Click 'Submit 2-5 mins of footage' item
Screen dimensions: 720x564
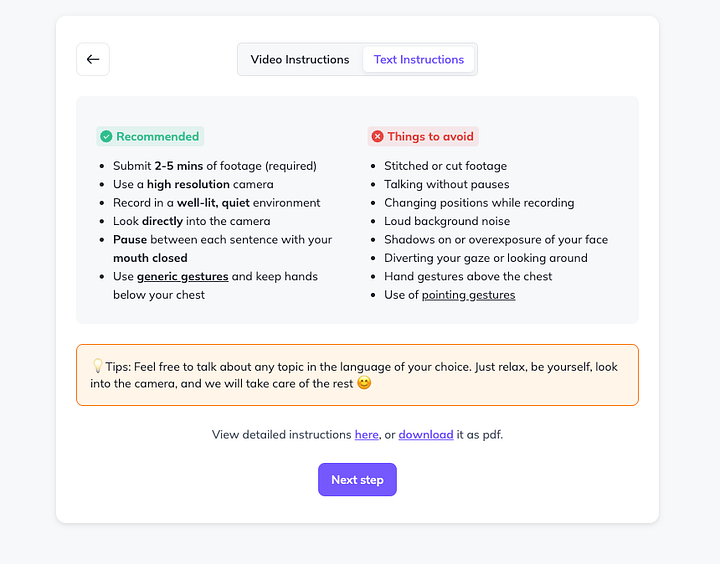coord(215,166)
